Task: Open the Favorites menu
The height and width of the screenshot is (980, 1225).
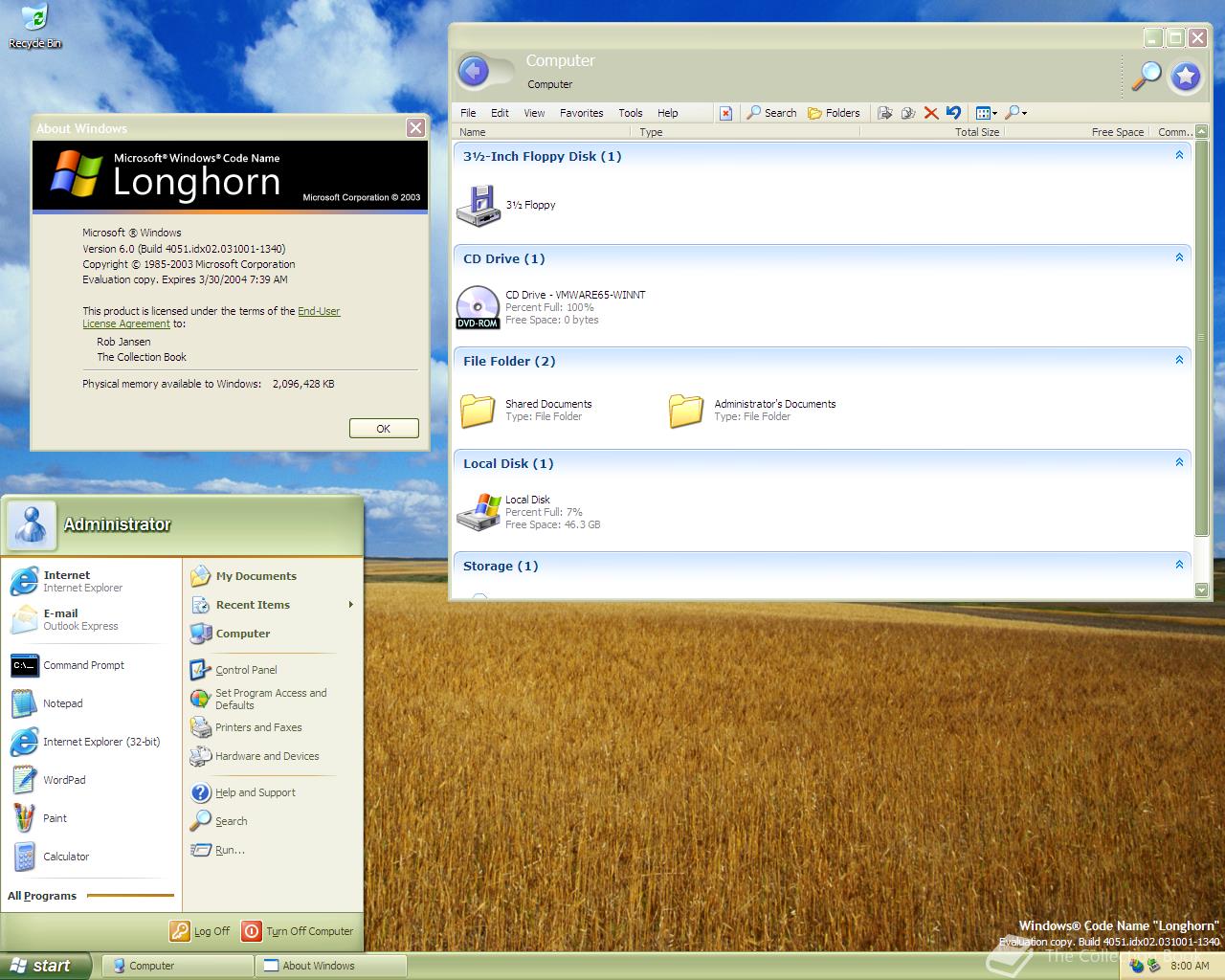Action: point(582,113)
